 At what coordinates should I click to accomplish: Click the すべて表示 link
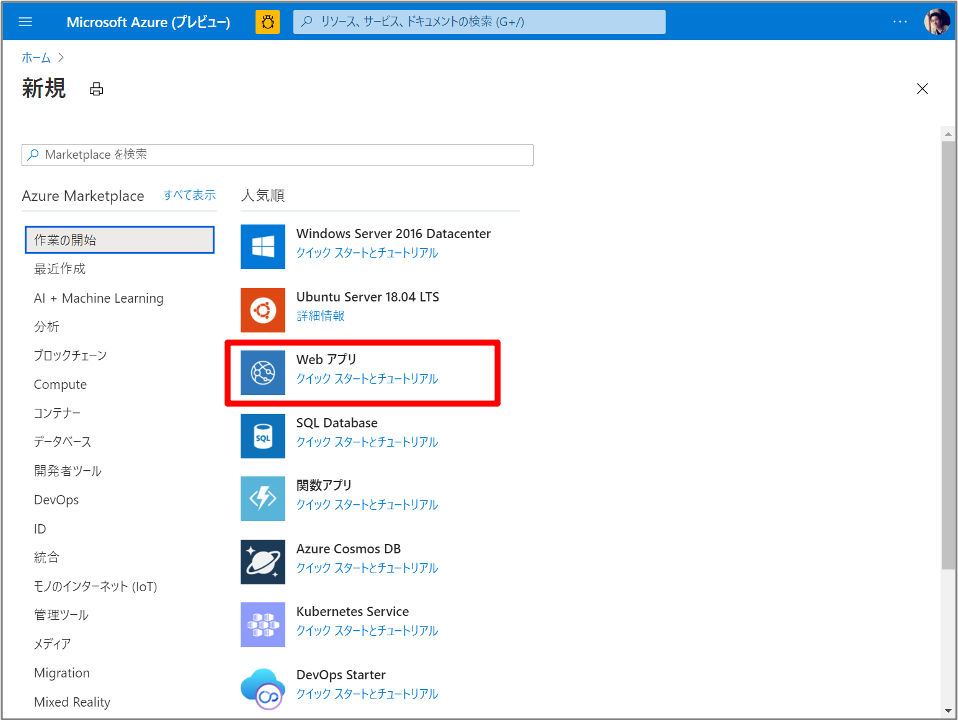pos(189,195)
